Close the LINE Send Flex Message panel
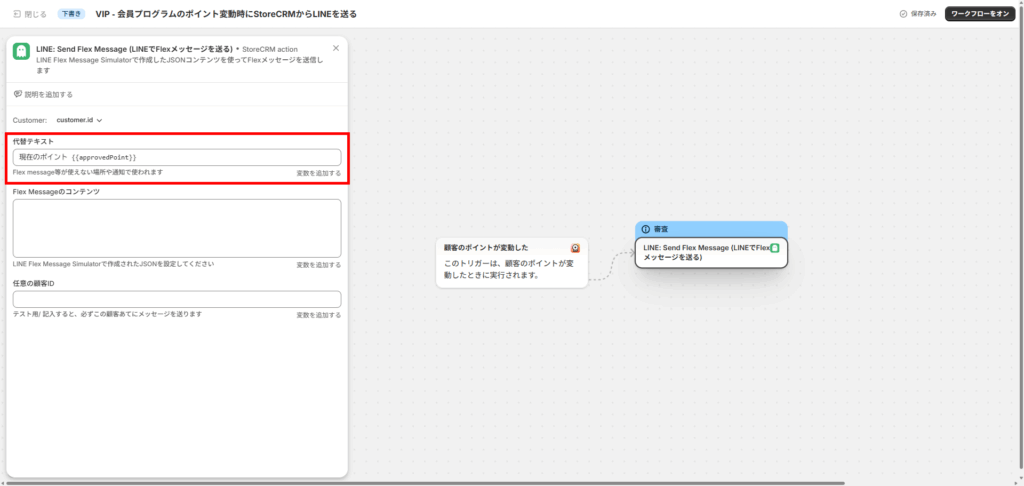The height and width of the screenshot is (486, 1024). tap(335, 48)
